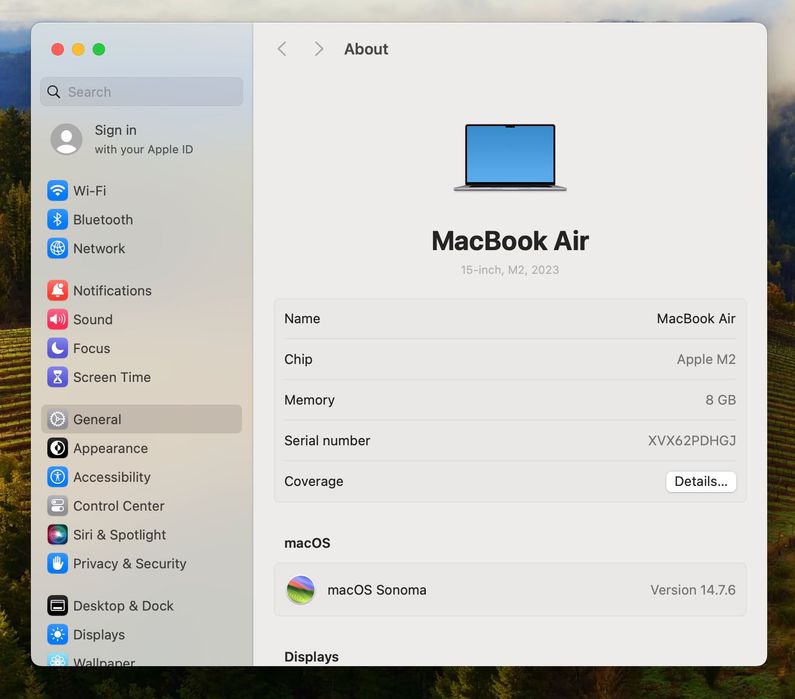
Task: Click the Apple M2 chip value
Action: [706, 359]
